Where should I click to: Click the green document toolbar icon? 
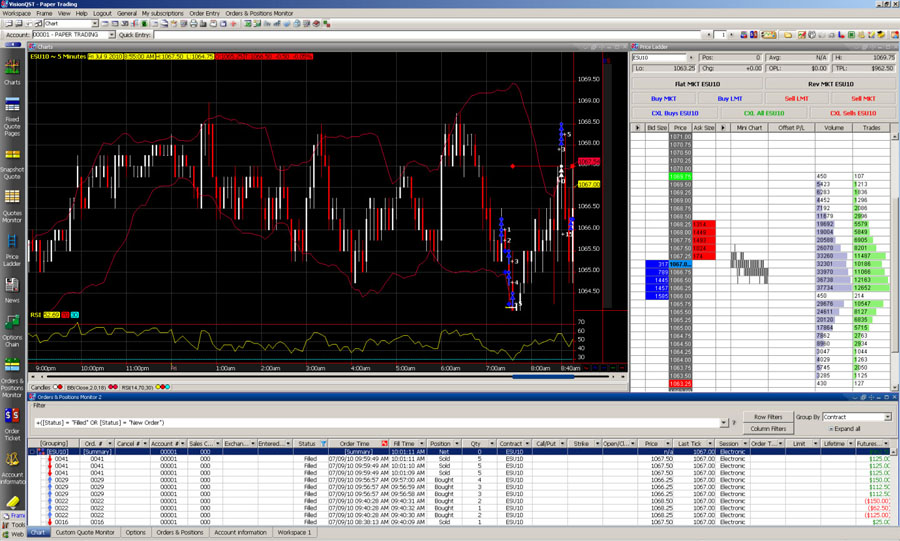click(145, 24)
